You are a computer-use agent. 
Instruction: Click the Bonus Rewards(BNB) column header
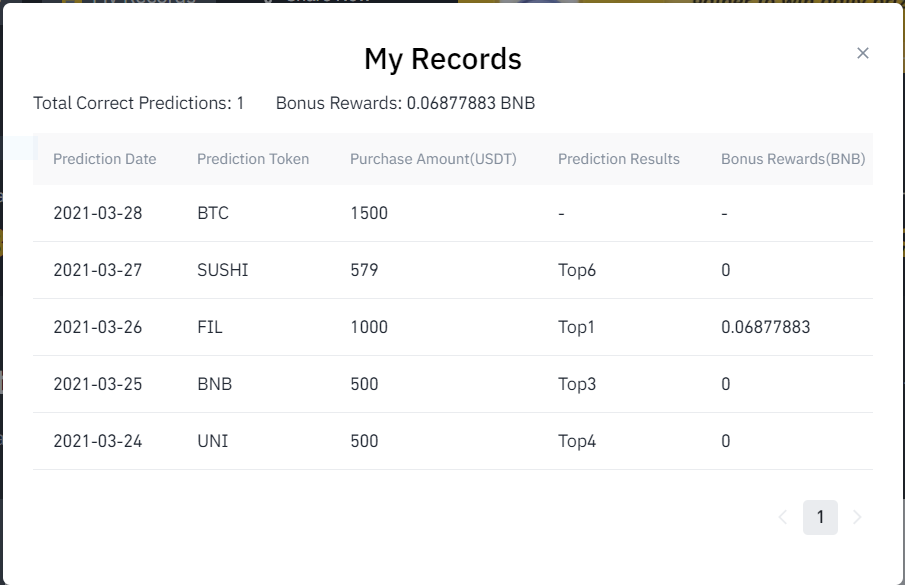(x=793, y=159)
